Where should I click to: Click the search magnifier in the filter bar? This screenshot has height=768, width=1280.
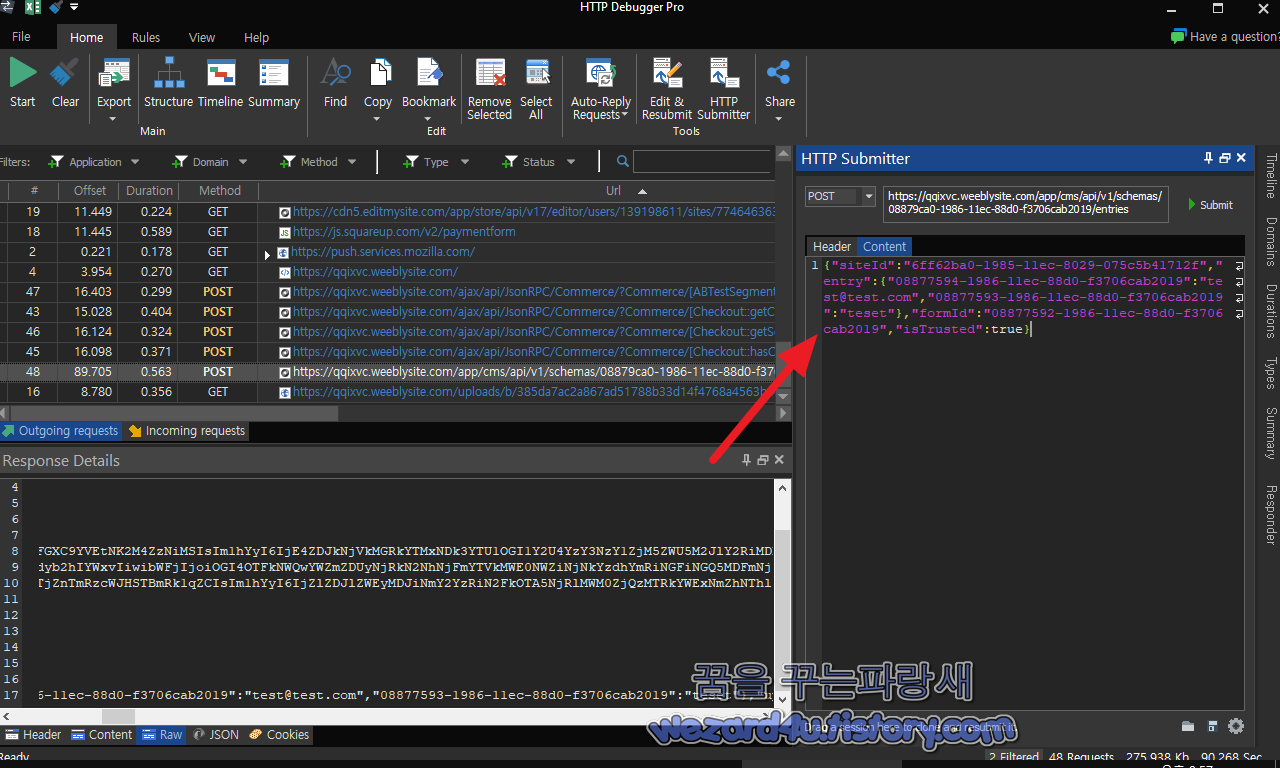623,162
